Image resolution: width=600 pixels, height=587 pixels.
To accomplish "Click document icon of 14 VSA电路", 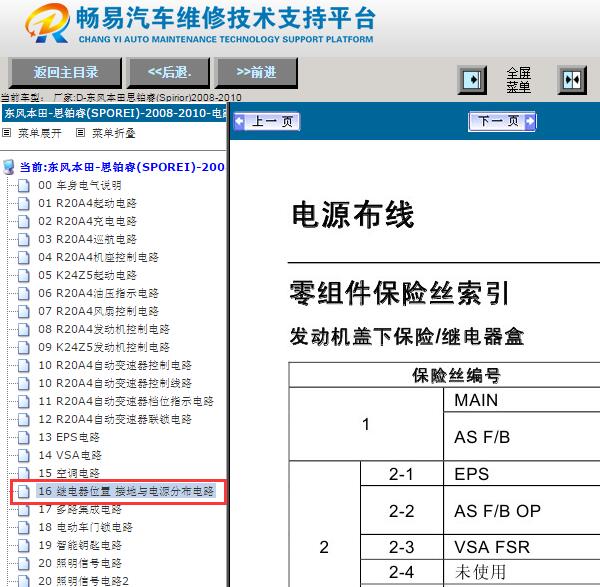I will pyautogui.click(x=24, y=455).
